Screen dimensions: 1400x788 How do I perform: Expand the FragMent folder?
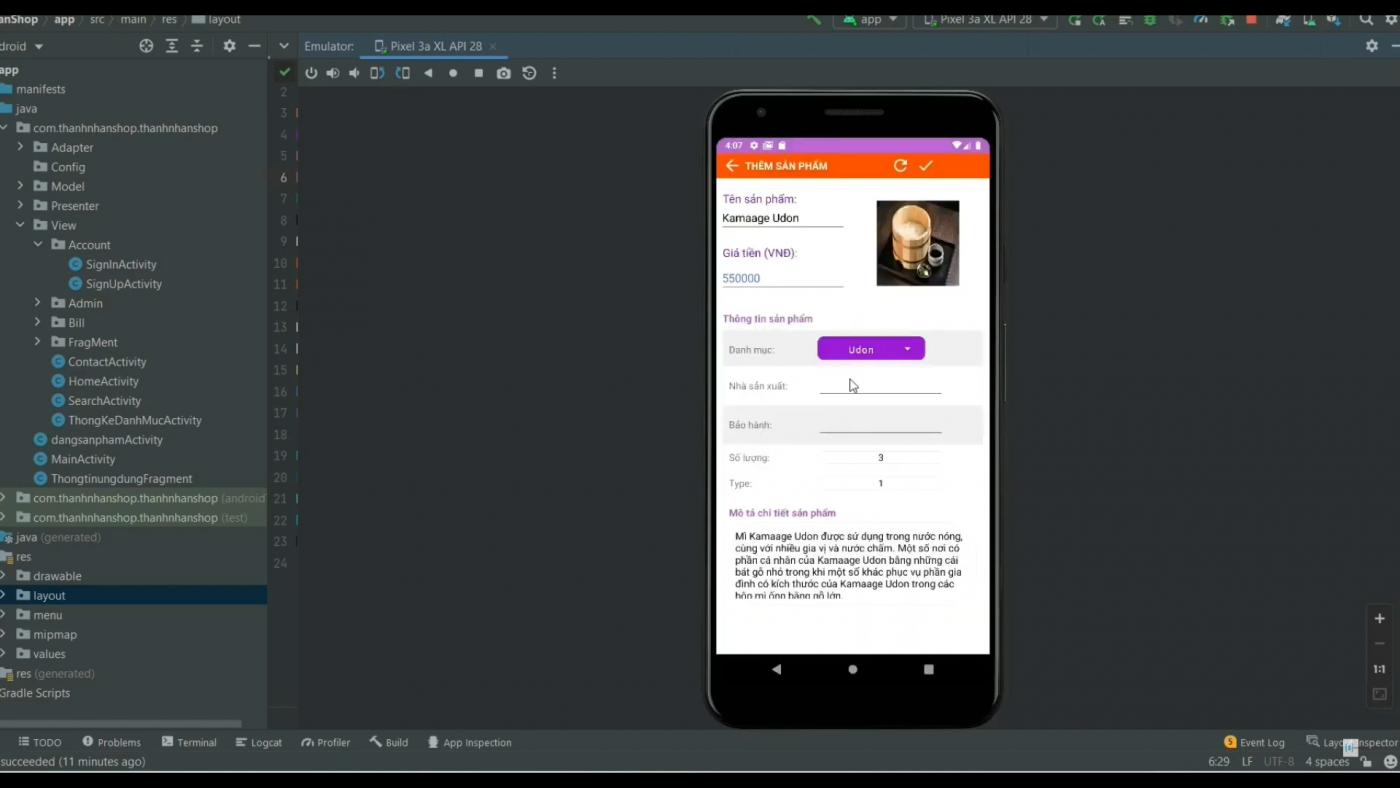click(x=38, y=342)
